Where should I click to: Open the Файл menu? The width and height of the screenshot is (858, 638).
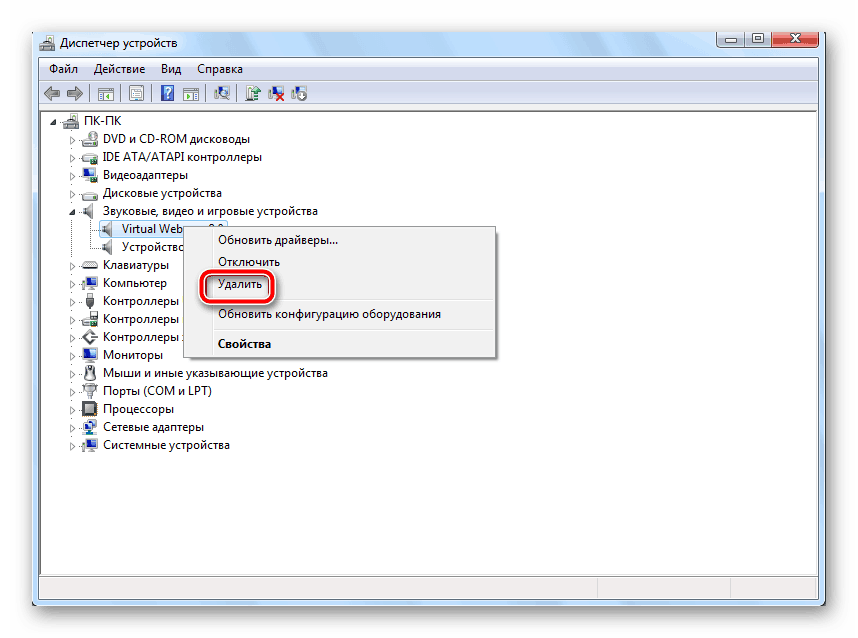(63, 69)
